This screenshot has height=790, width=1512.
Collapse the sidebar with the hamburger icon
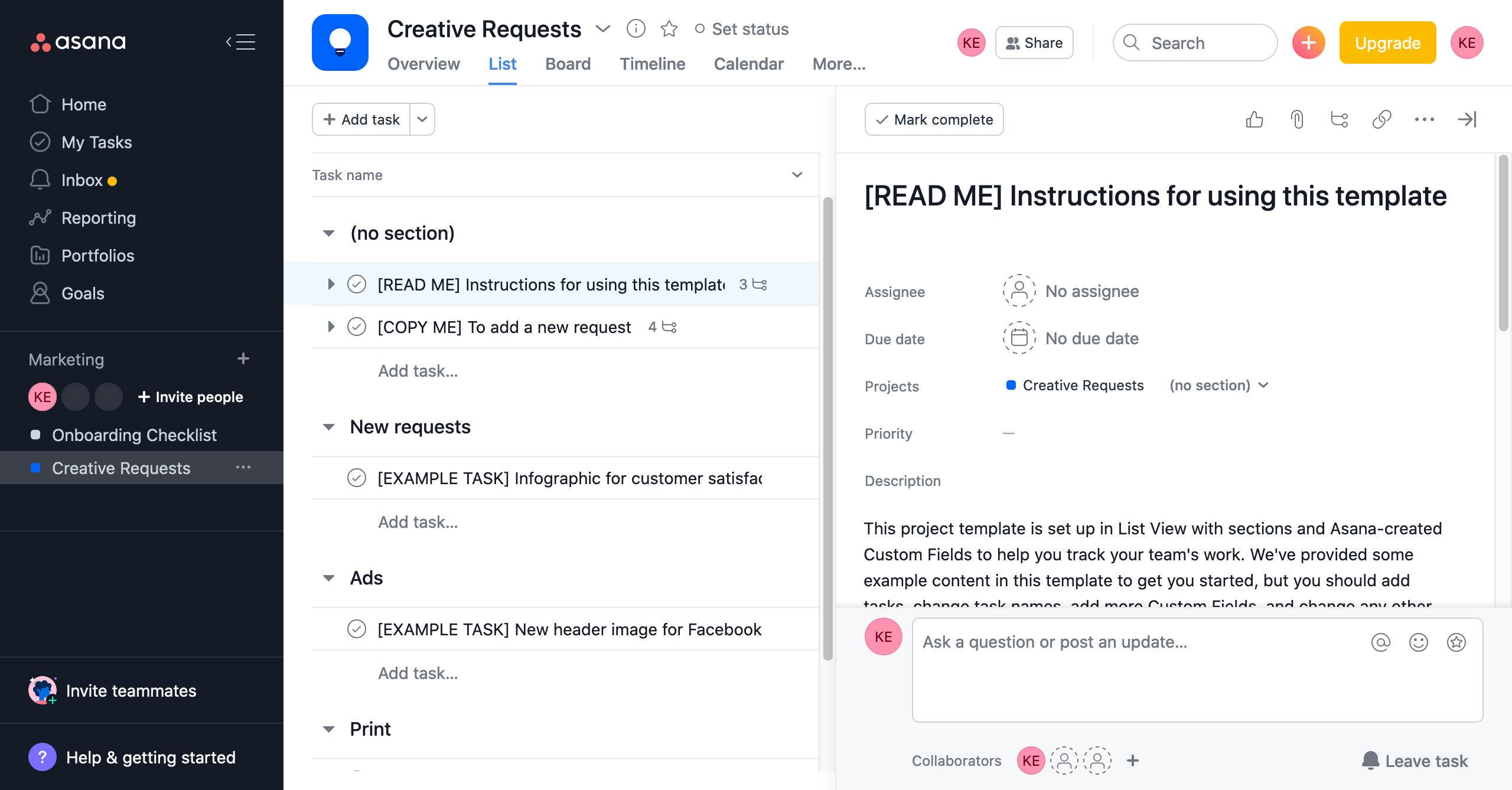(240, 42)
